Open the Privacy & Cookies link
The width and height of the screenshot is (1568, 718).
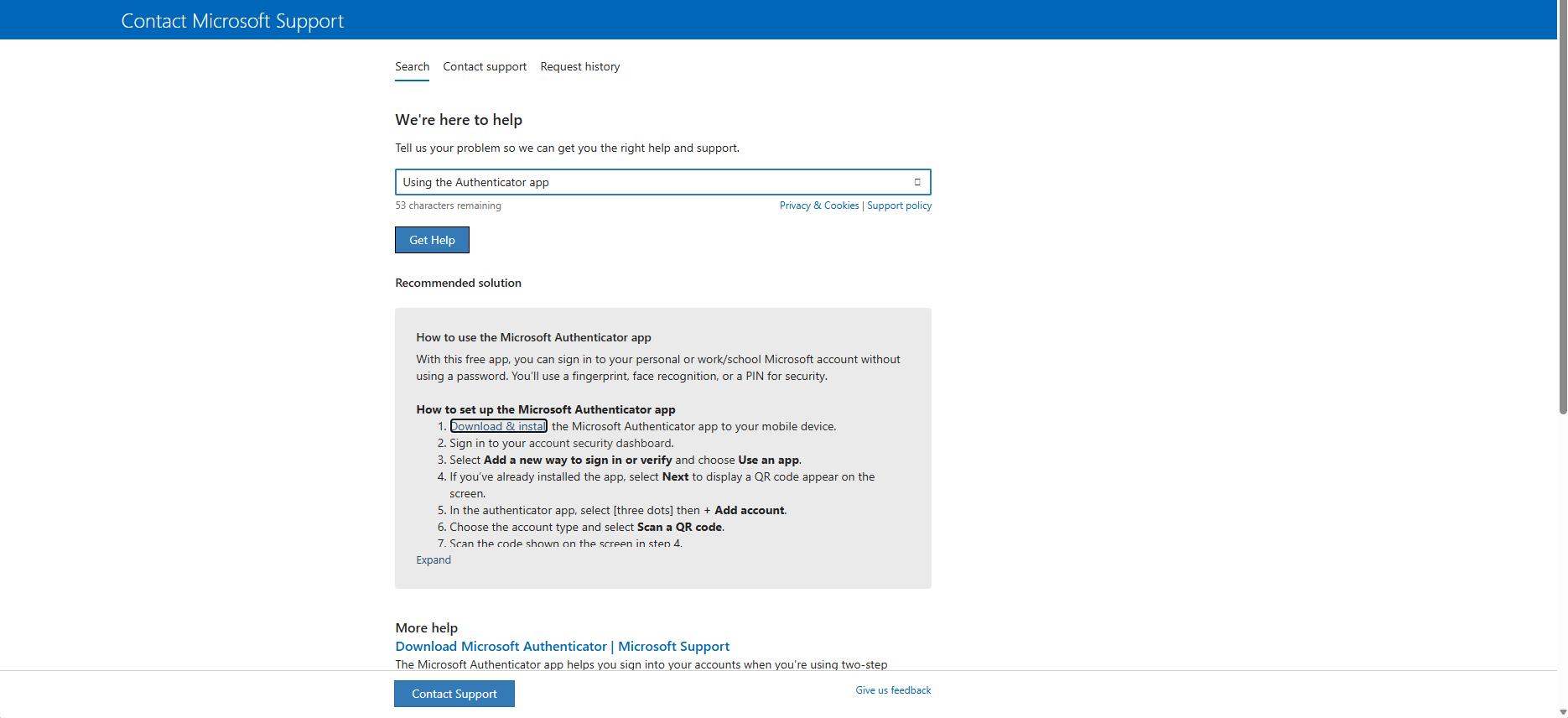tap(819, 206)
